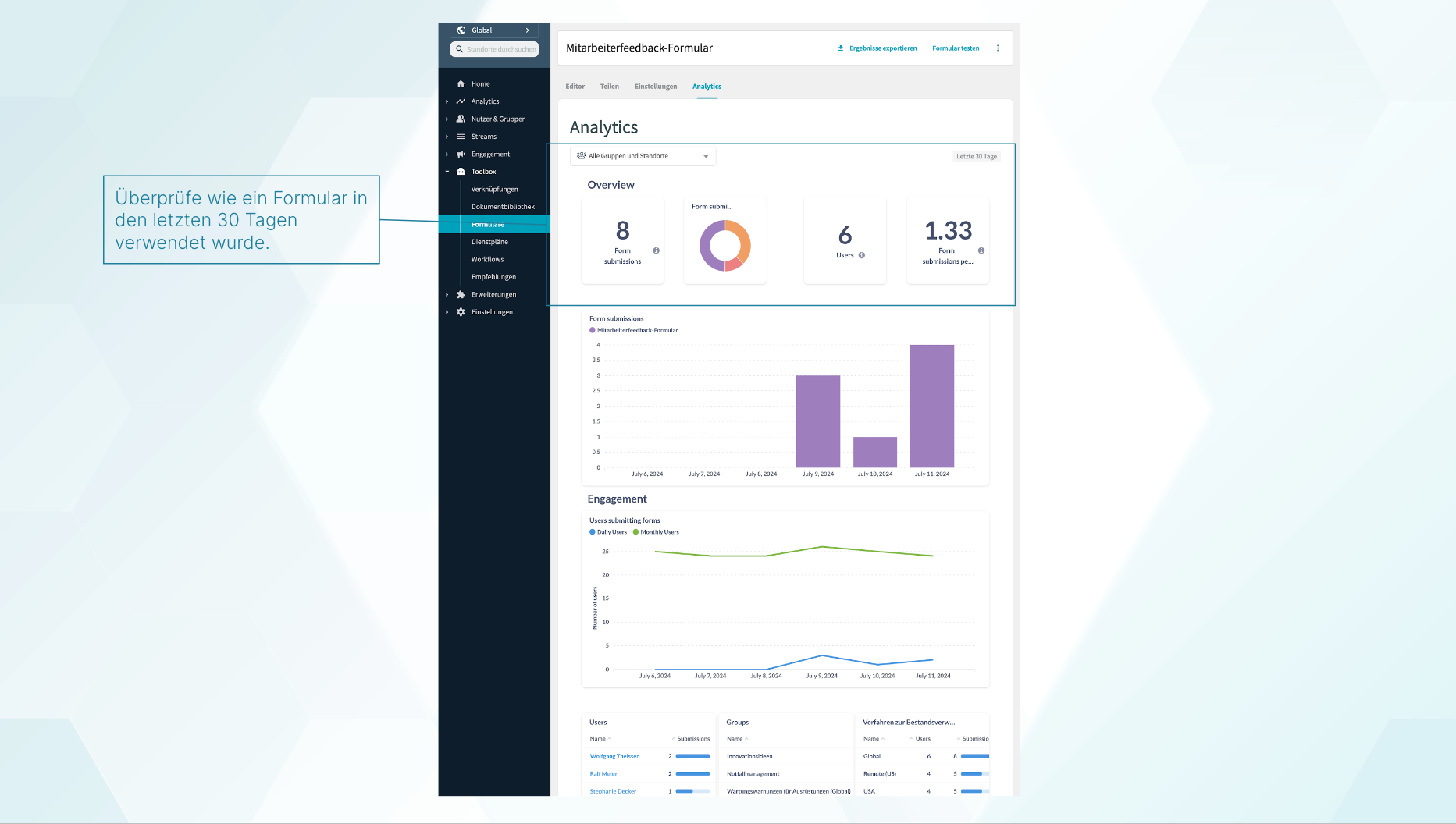1456x824 pixels.
Task: Click the Engagement megaphone icon
Action: (461, 154)
